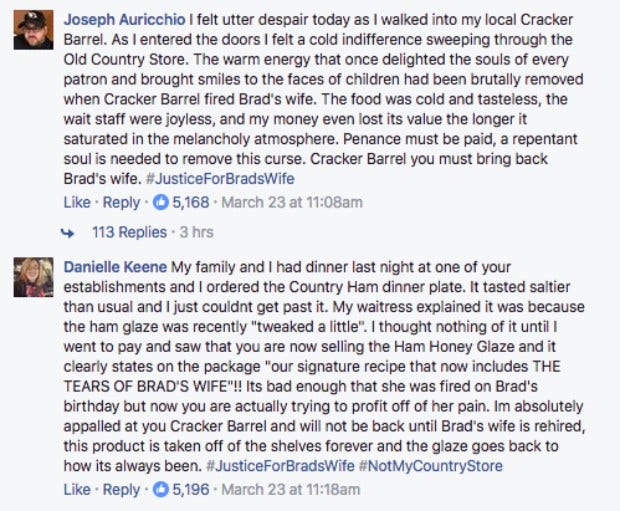Open the #NotMyCountryStore hashtag
Viewport: 620px width, 511px height.
(x=431, y=466)
